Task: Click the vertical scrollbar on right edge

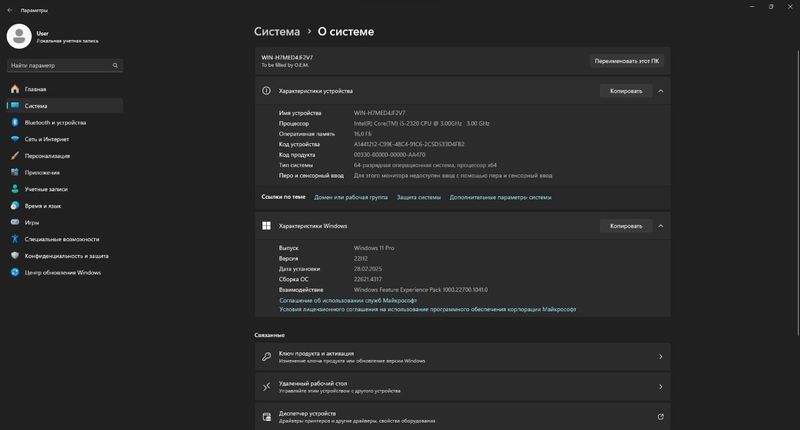Action: [x=798, y=193]
